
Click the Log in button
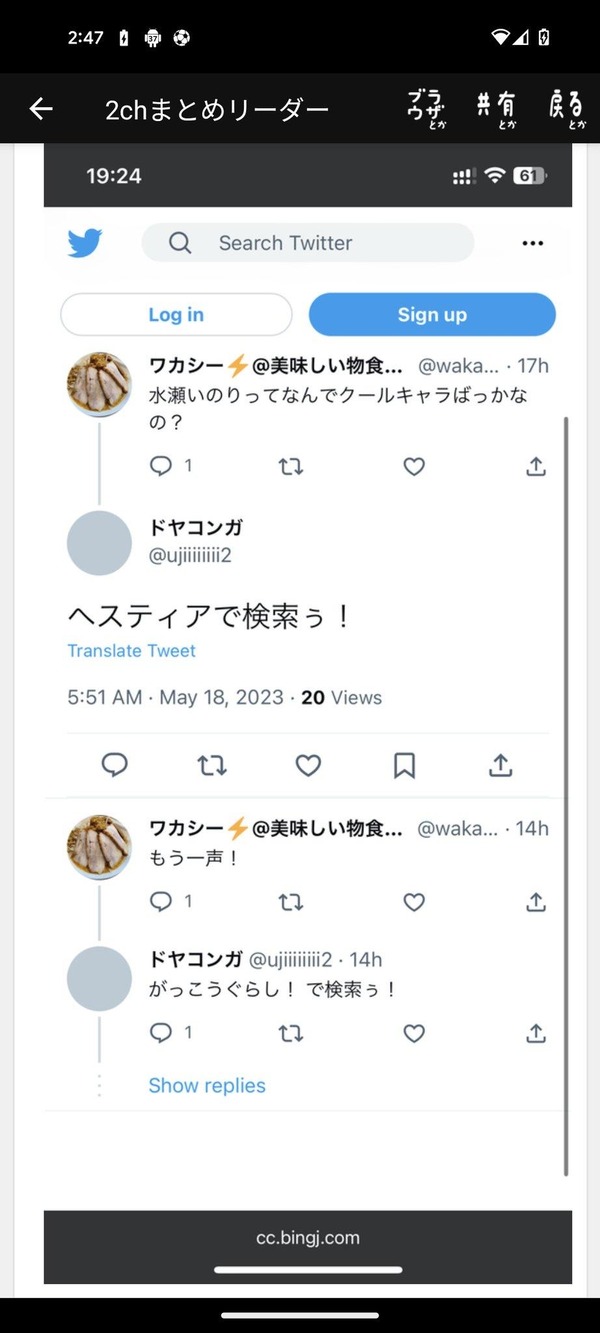pyautogui.click(x=176, y=315)
